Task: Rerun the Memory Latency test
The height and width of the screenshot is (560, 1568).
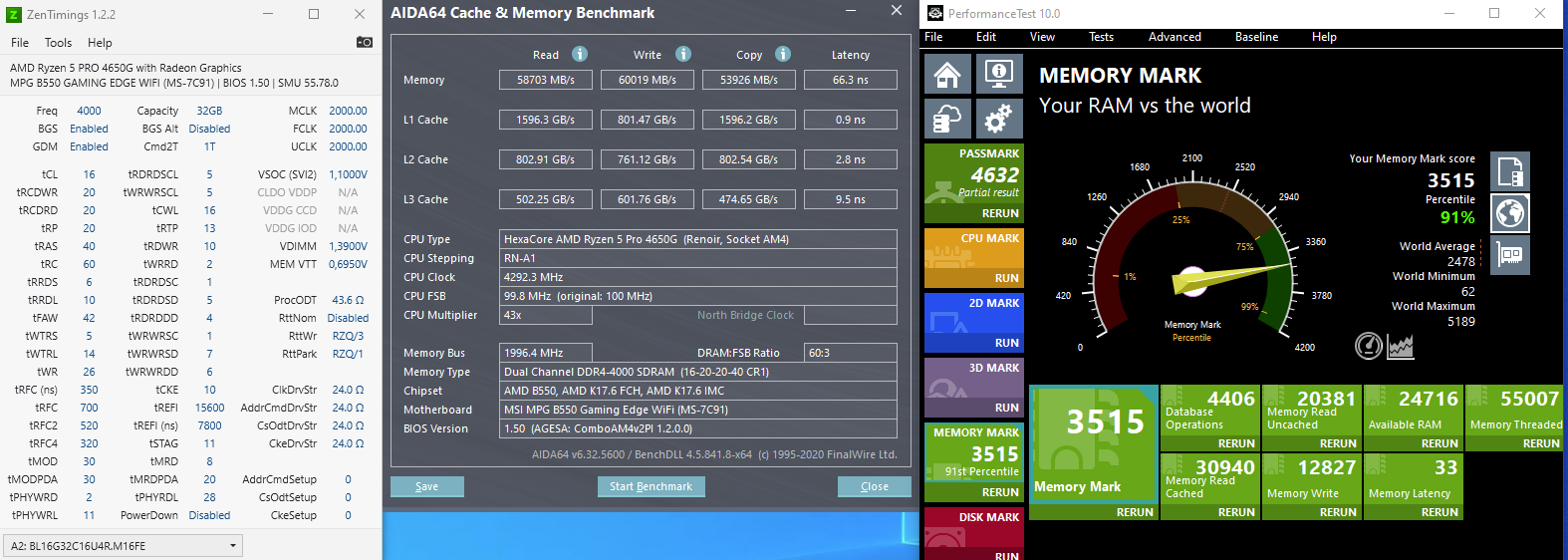Action: pyautogui.click(x=1439, y=512)
